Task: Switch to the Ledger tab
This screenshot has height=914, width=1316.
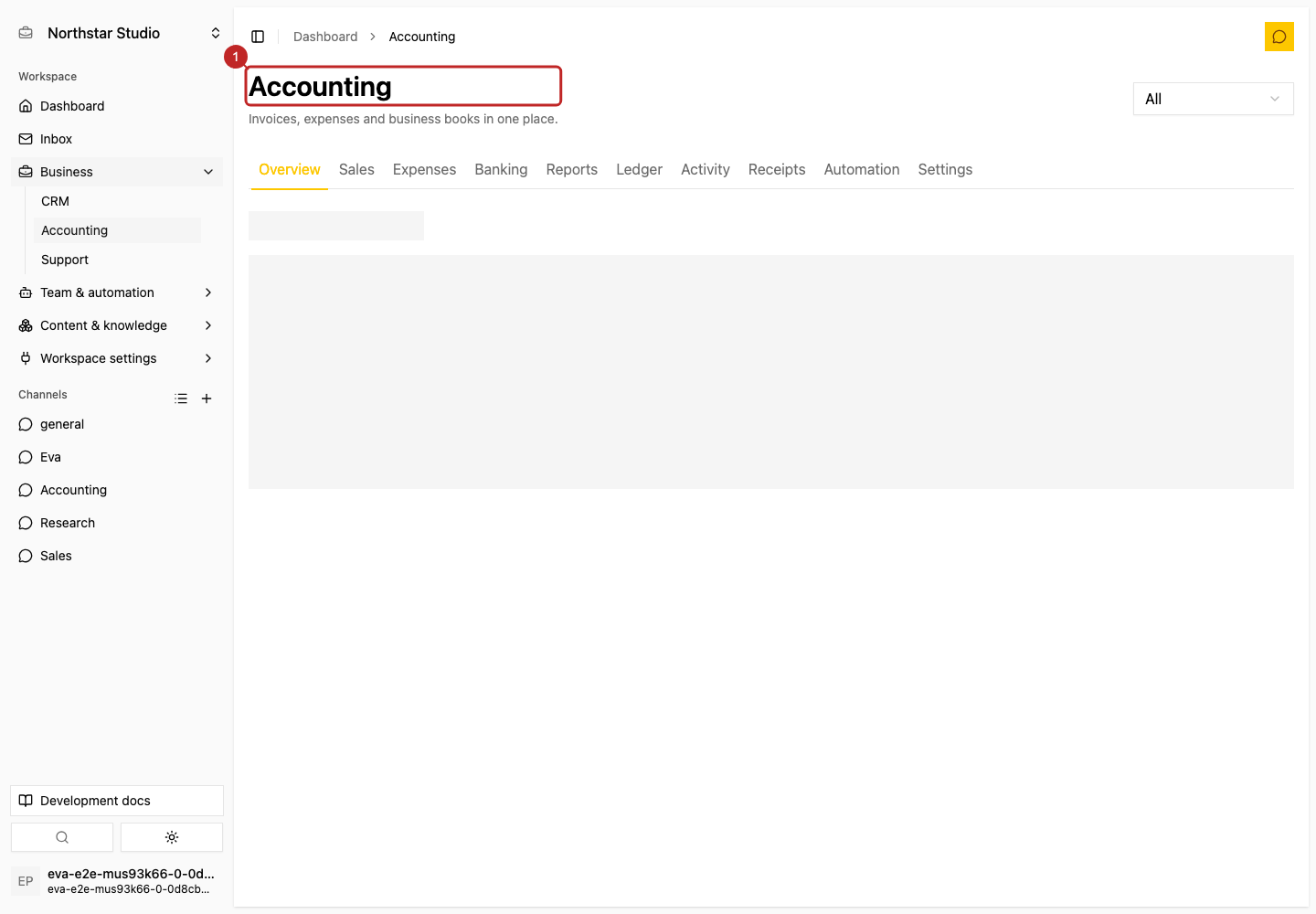Action: (639, 170)
